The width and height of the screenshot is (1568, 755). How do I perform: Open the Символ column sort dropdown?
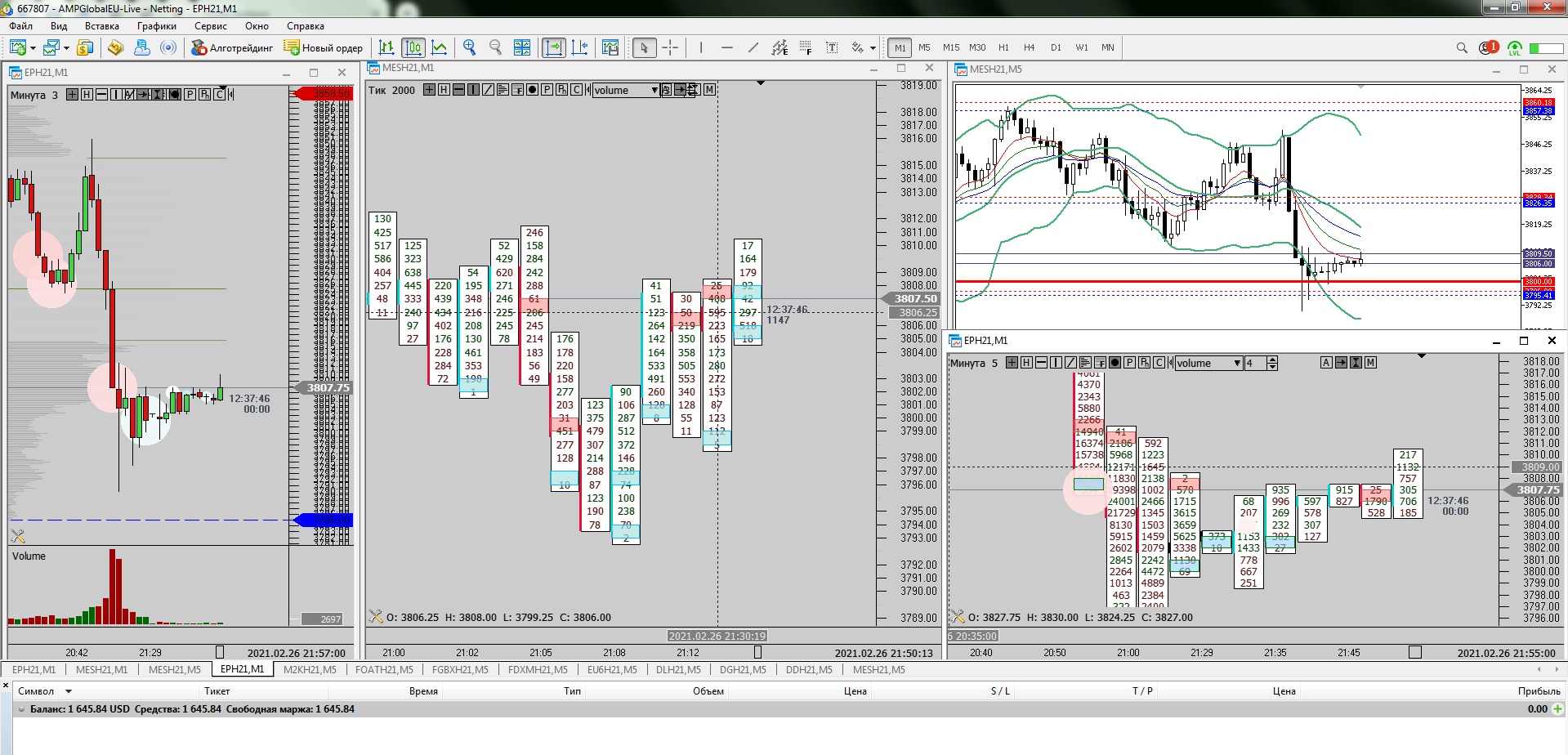coord(69,691)
